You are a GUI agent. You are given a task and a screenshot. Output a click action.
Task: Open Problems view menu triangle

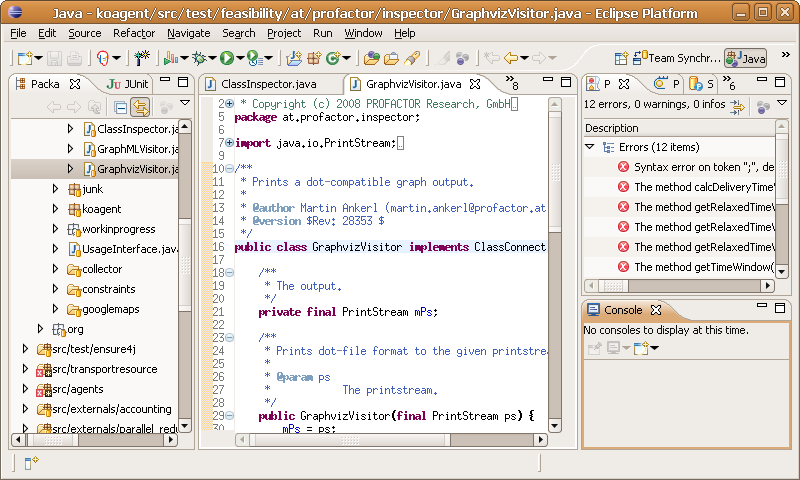tap(782, 103)
